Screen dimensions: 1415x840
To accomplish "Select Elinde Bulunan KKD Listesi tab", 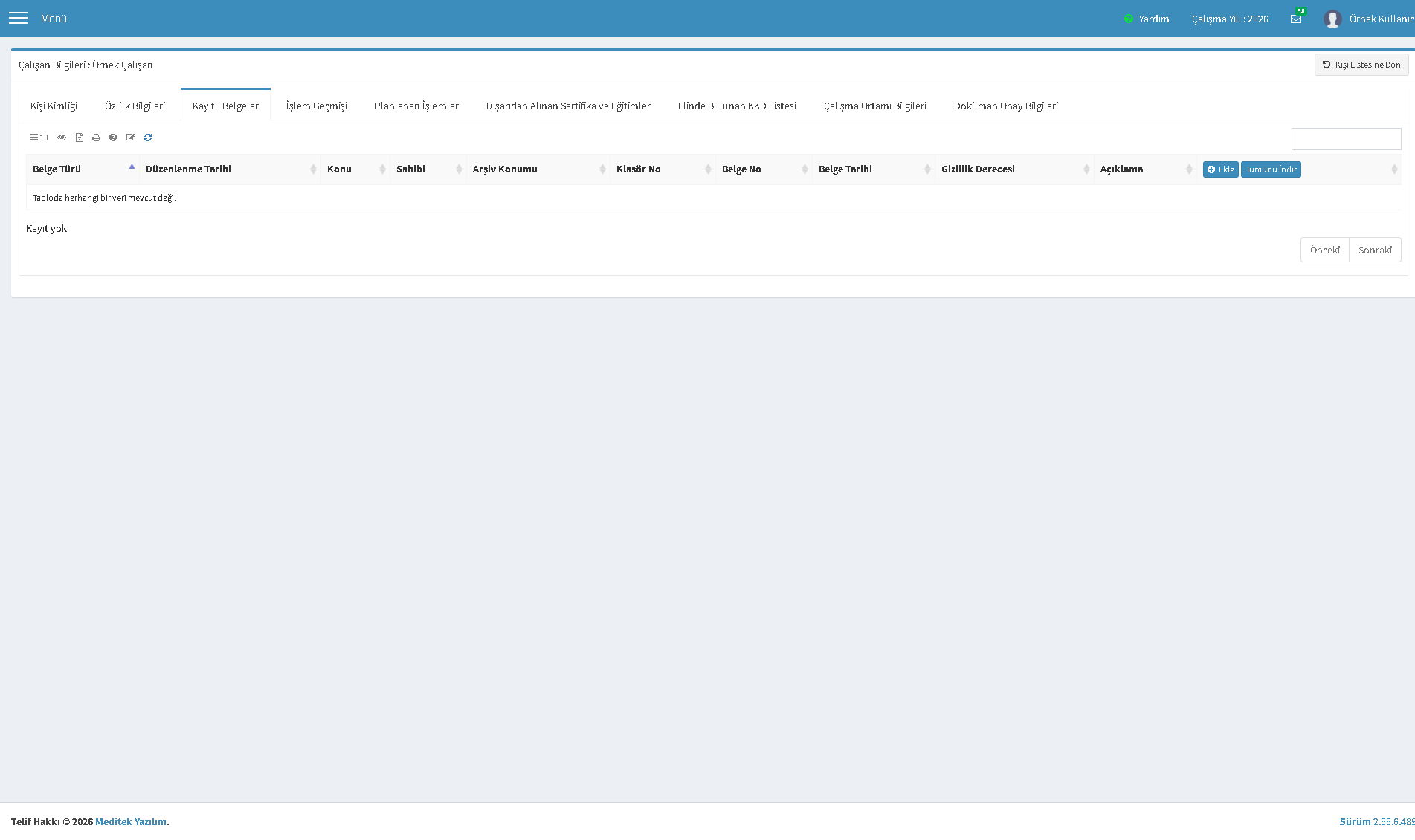I will 737,106.
